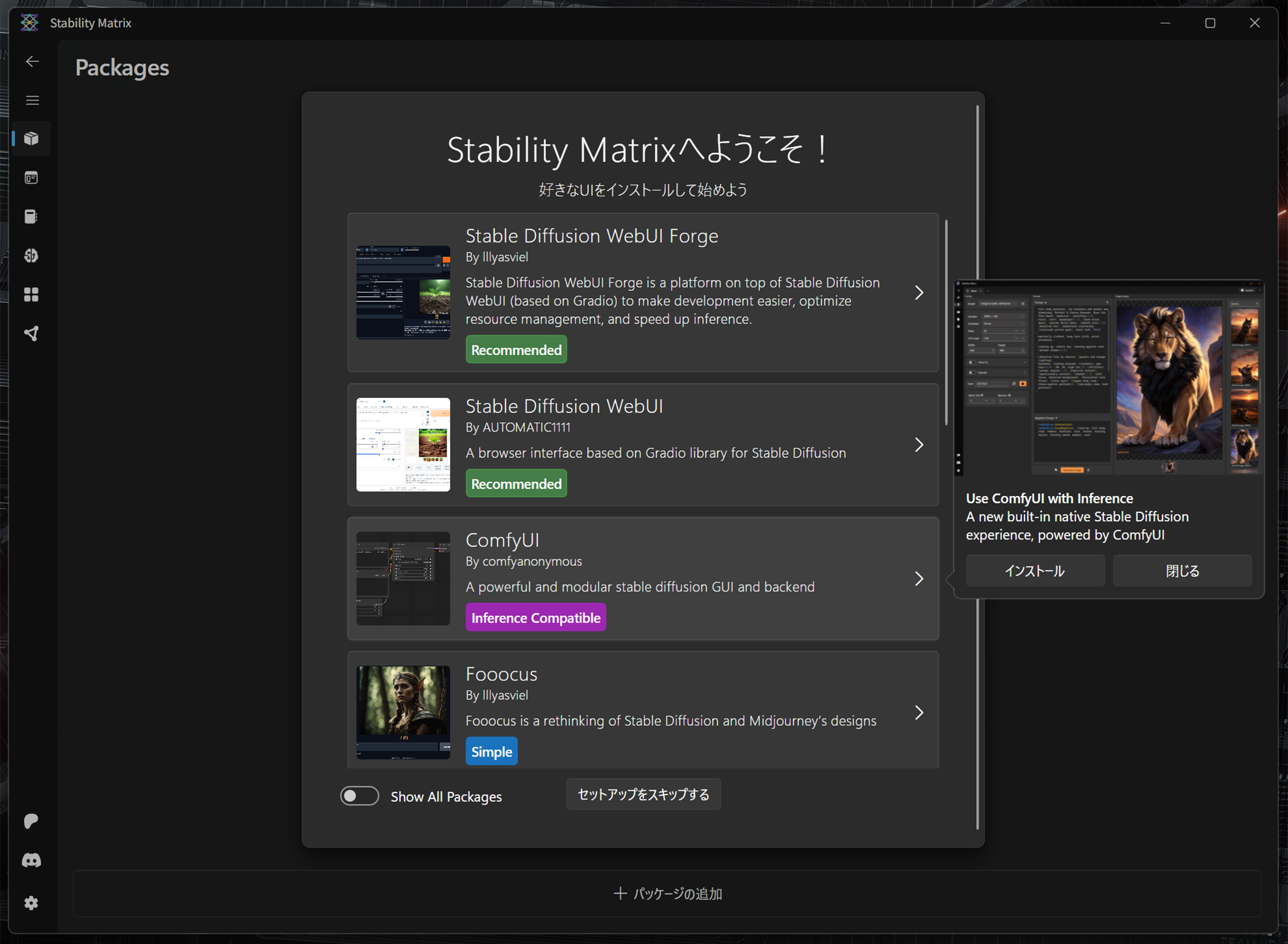Click the back arrow in sidebar
The width and height of the screenshot is (1288, 944).
point(32,61)
